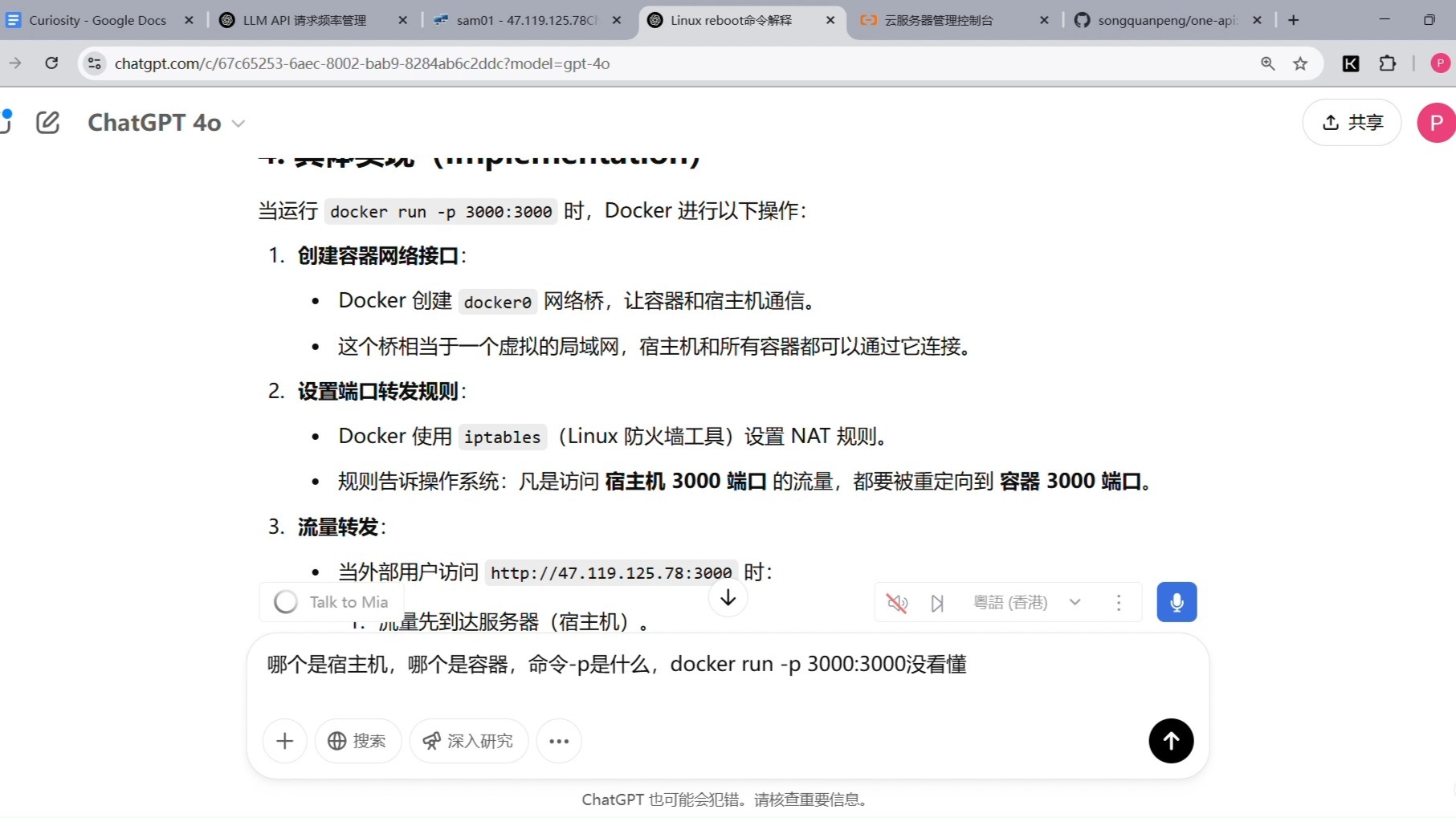This screenshot has width=1456, height=818.
Task: Click the plus icon to attach a file
Action: (284, 740)
